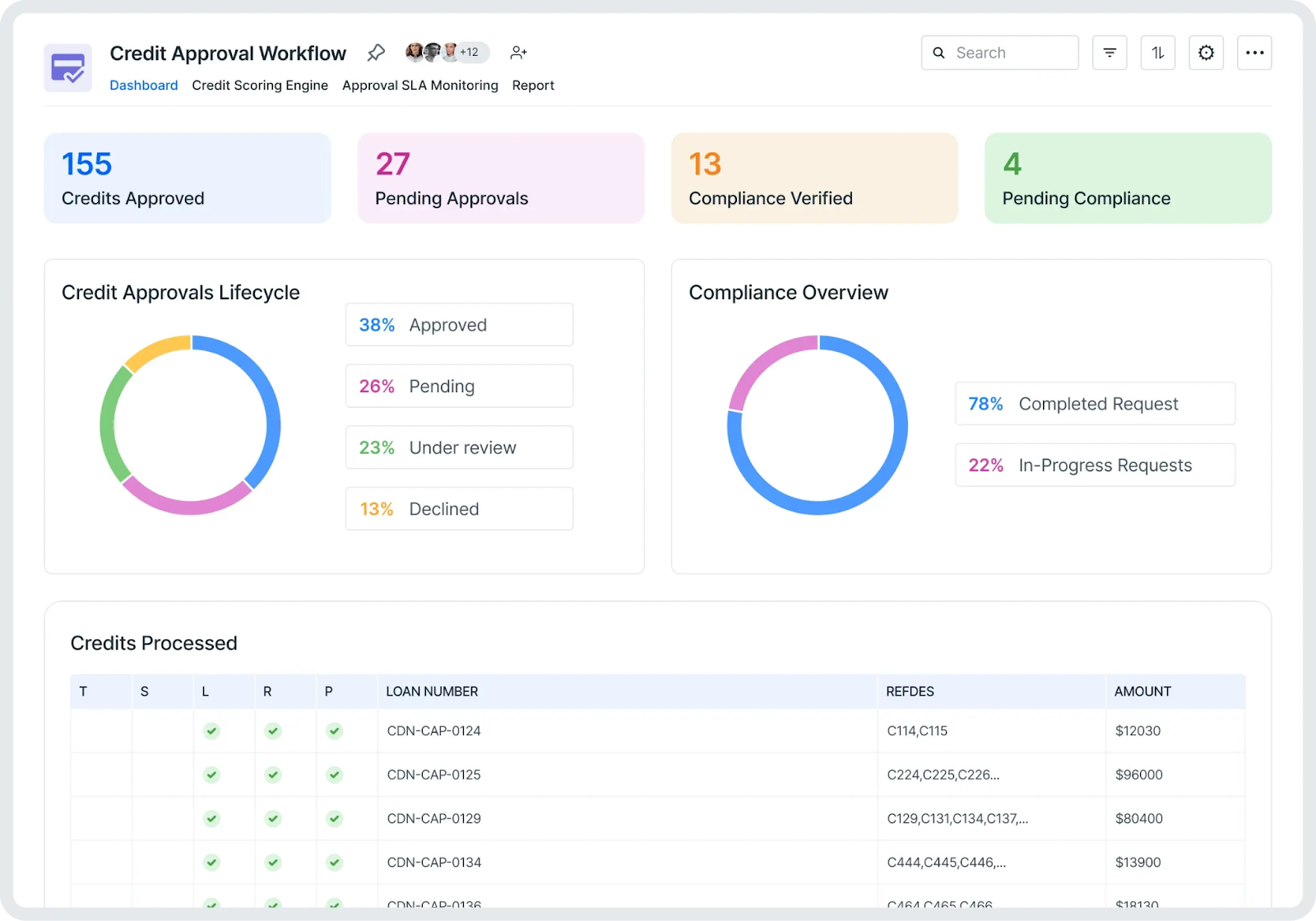Image resolution: width=1316 pixels, height=921 pixels.
Task: Toggle the L checkmark for CDN-CAP-0125
Action: (x=211, y=774)
